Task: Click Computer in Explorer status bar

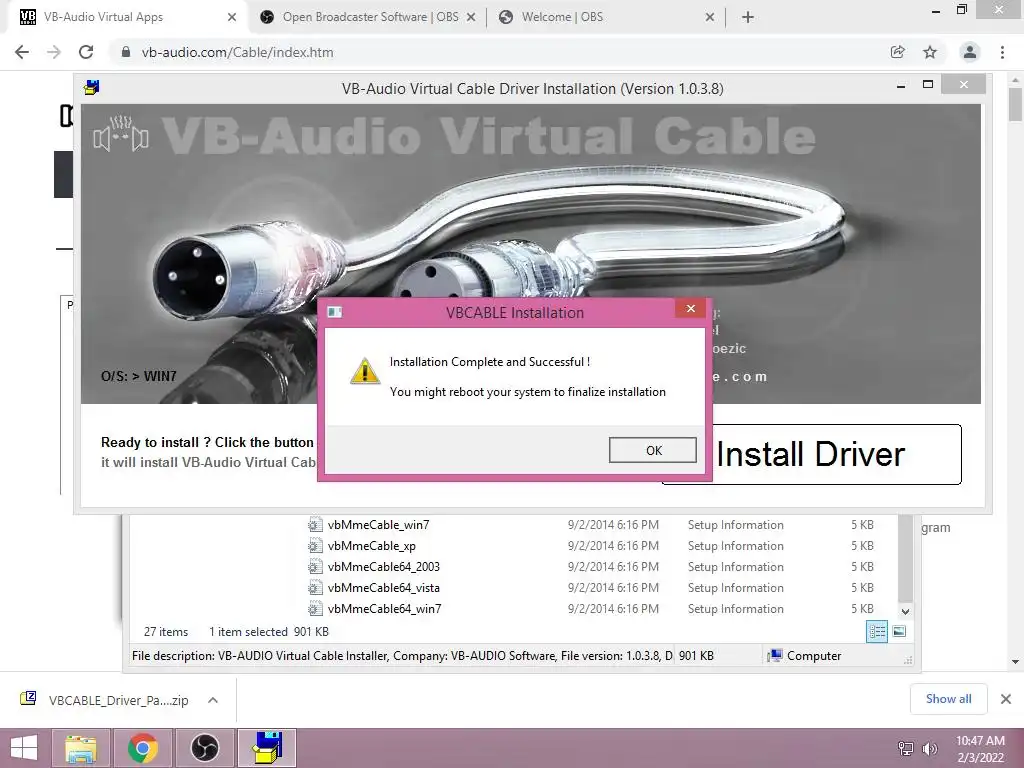Action: pos(805,656)
